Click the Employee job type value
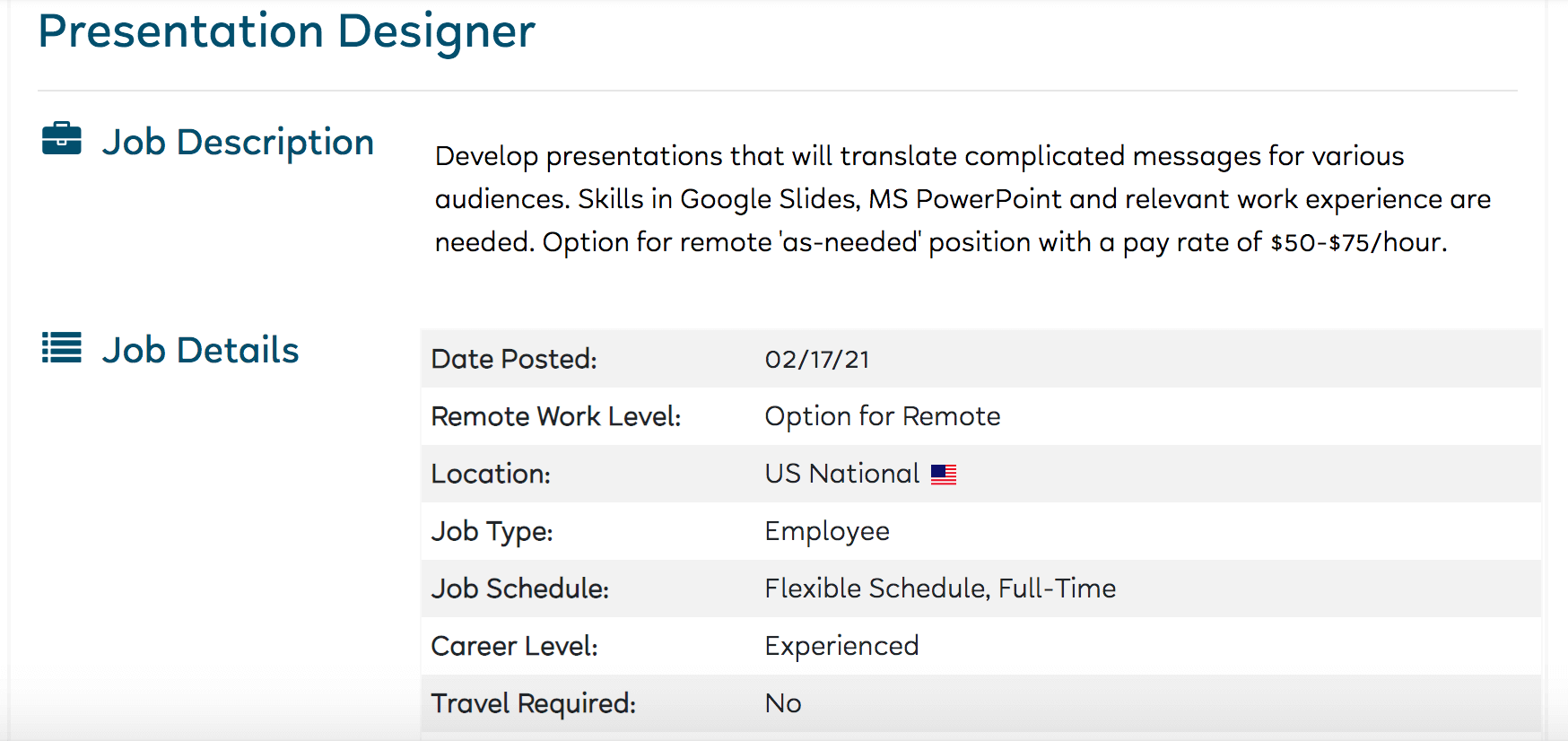The image size is (1568, 741). pos(827,532)
